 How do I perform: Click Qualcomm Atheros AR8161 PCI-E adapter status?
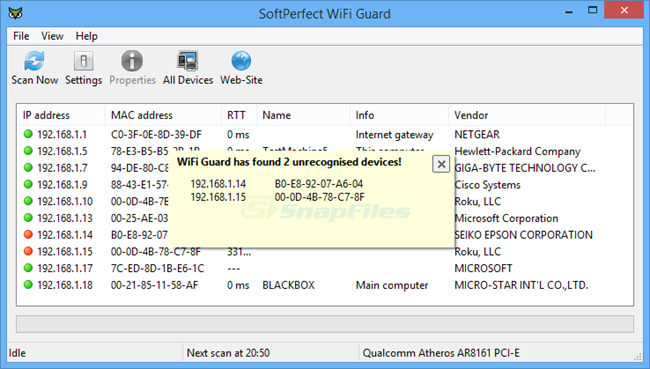click(441, 353)
